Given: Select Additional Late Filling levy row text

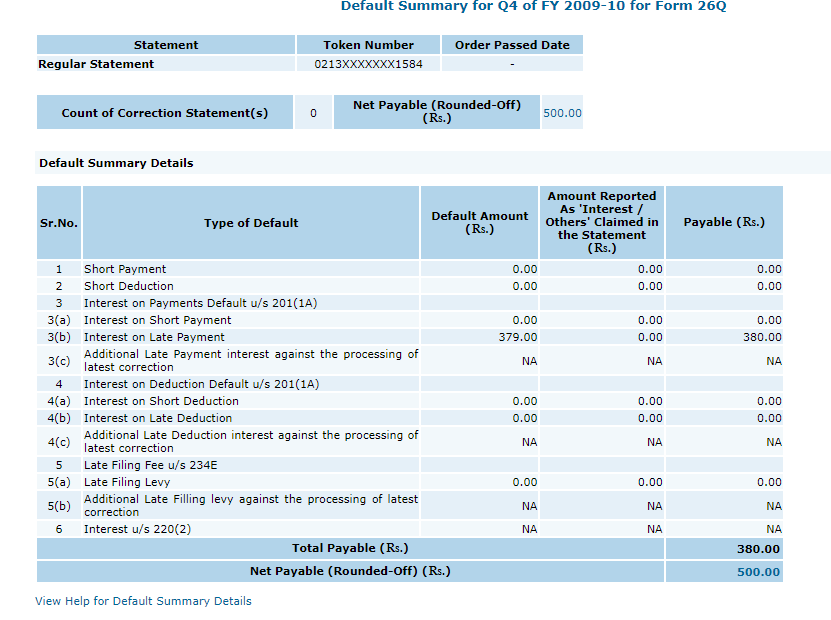Looking at the screenshot, I should (x=251, y=506).
